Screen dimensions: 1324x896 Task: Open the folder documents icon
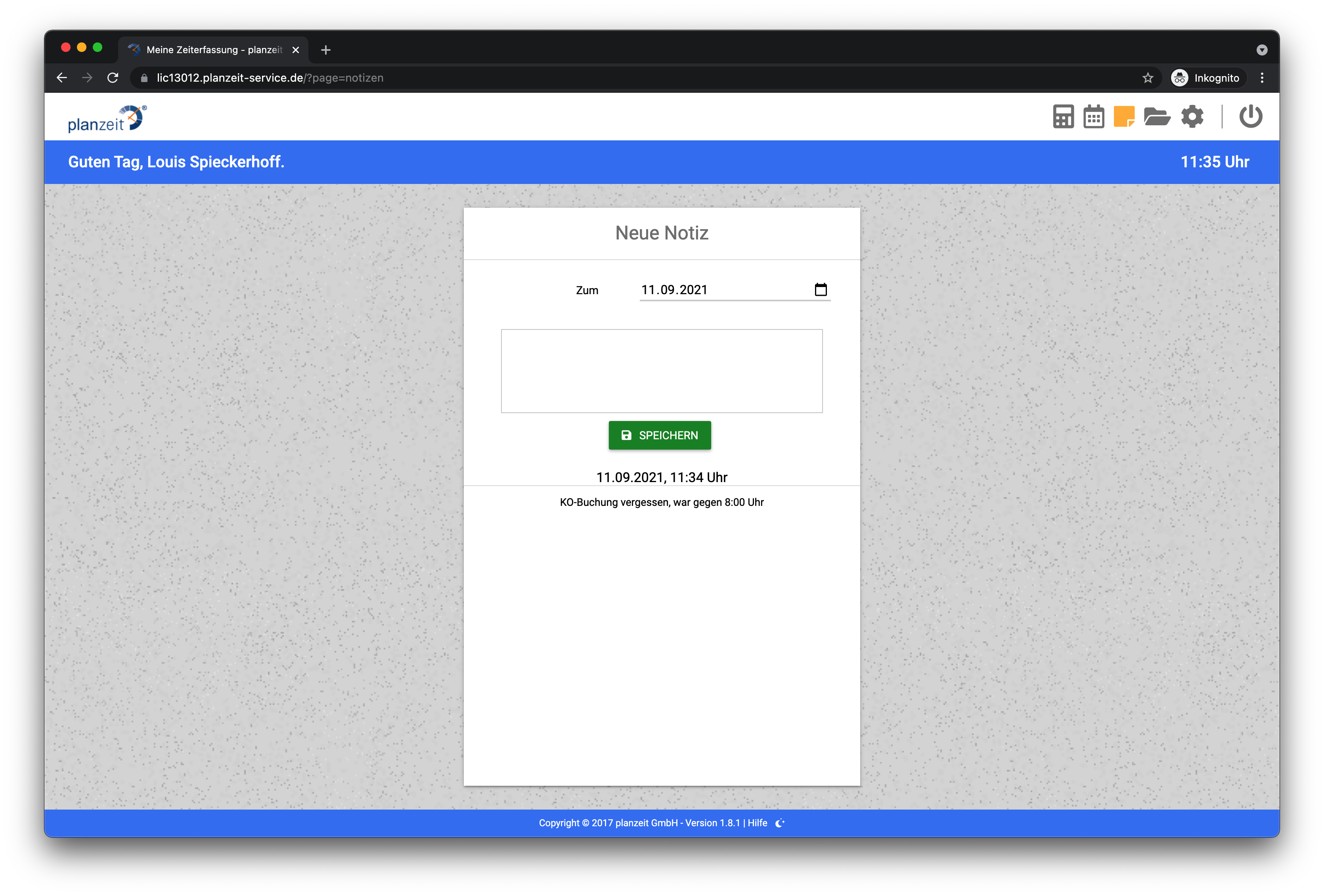pos(1156,117)
